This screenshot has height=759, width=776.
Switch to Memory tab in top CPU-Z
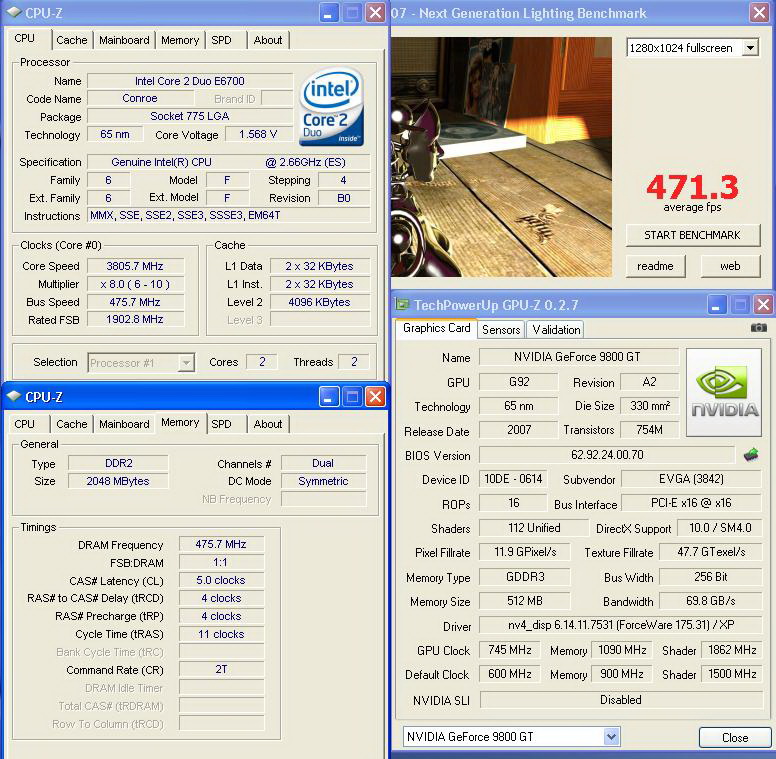coord(180,40)
